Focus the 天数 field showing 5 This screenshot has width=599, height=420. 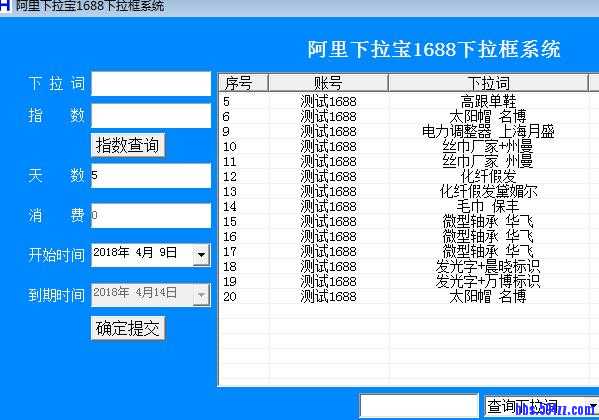pos(151,176)
